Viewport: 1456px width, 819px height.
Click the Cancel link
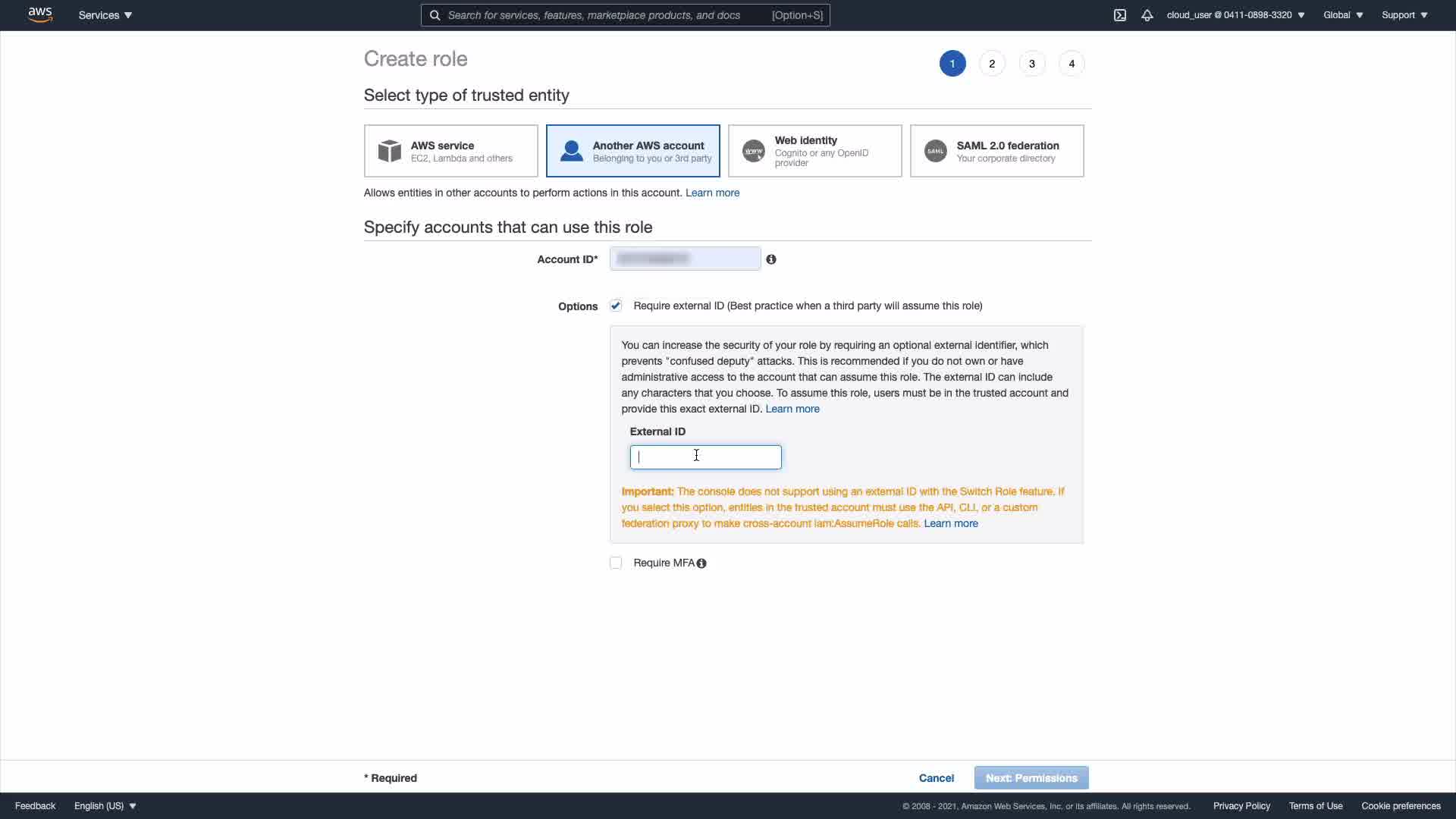click(936, 778)
